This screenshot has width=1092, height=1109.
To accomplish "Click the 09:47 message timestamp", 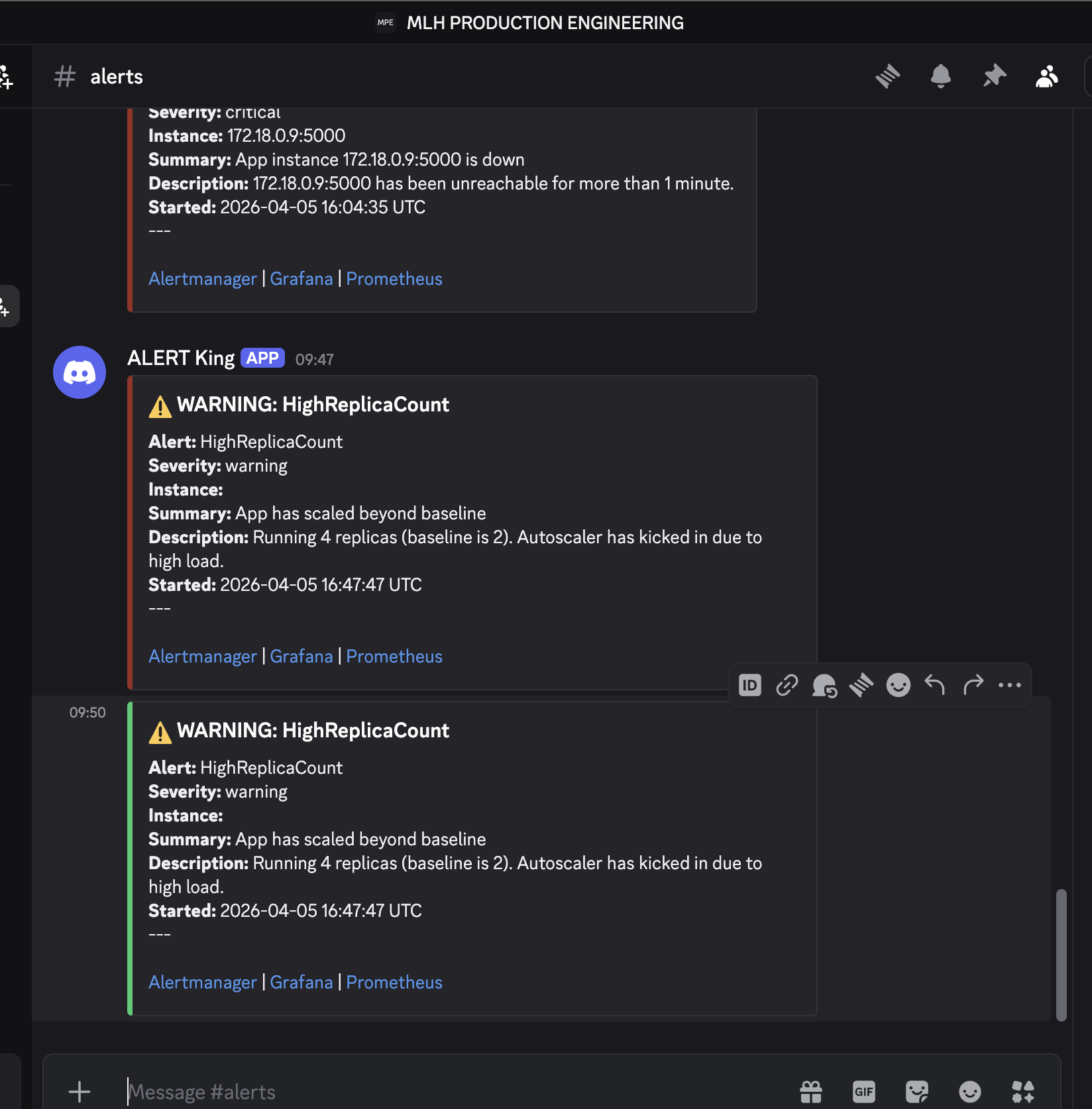I will 315,360.
